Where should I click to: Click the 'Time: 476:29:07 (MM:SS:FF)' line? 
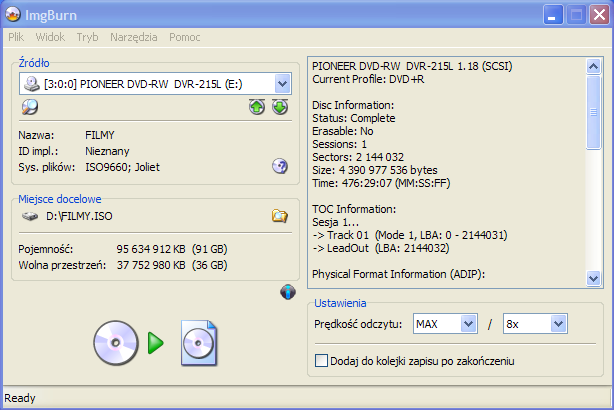tap(381, 183)
